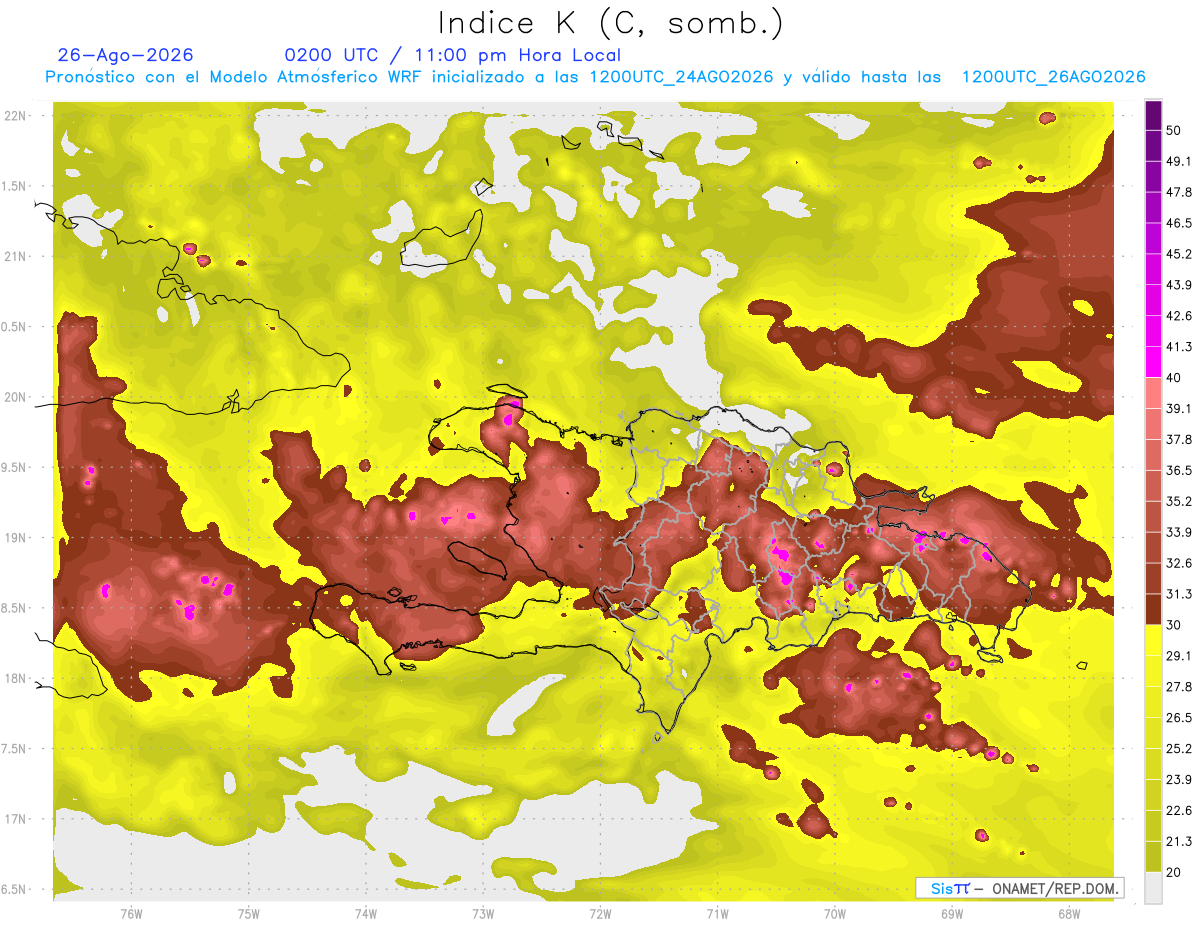The width and height of the screenshot is (1200, 927).
Task: Click the dark brown swatch between 30 and 31.3
Action: [1153, 609]
